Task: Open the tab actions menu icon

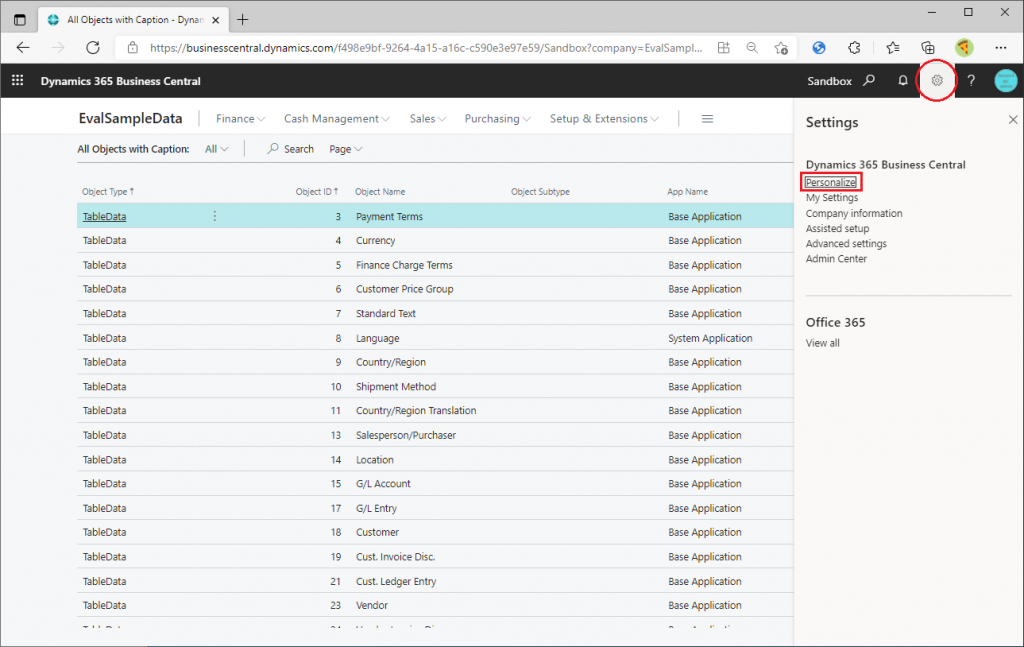Action: pyautogui.click(x=20, y=20)
